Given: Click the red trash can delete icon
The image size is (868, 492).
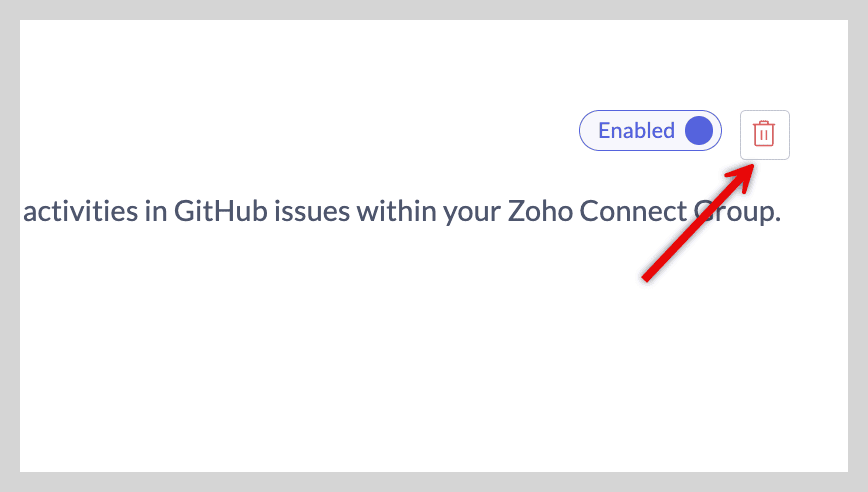Looking at the screenshot, I should click(764, 134).
